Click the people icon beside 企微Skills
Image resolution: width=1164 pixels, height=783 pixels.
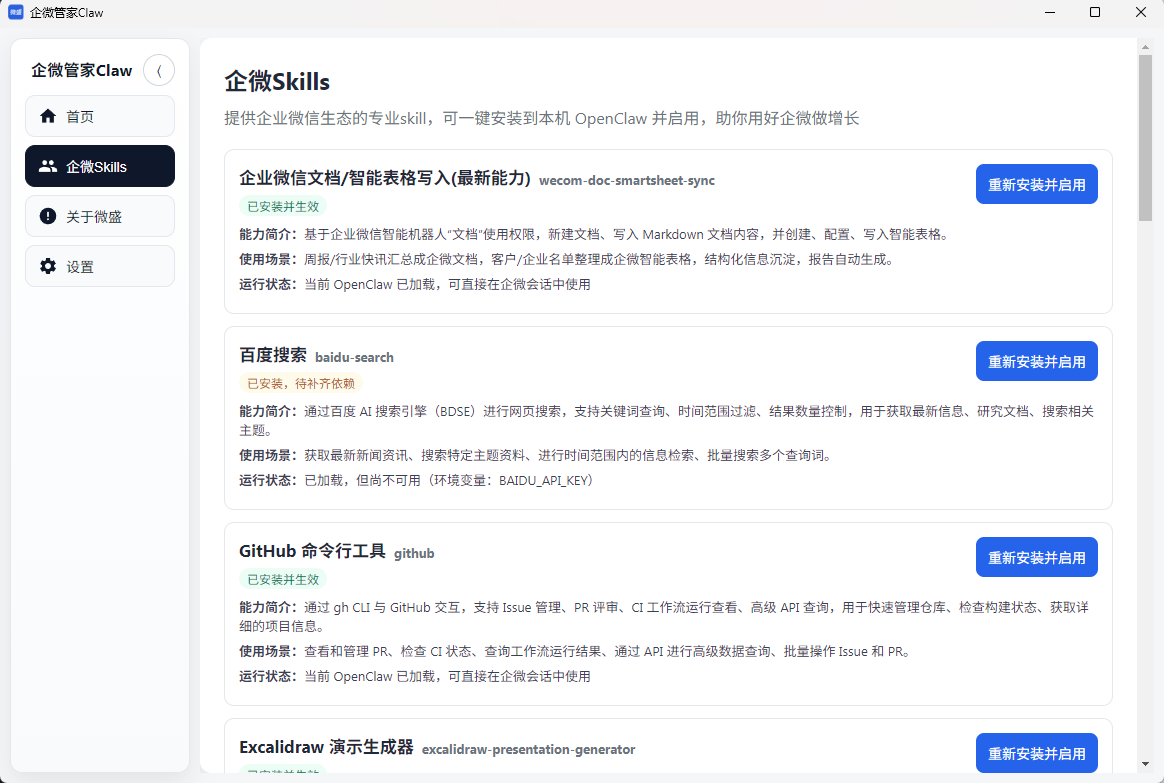pyautogui.click(x=48, y=166)
